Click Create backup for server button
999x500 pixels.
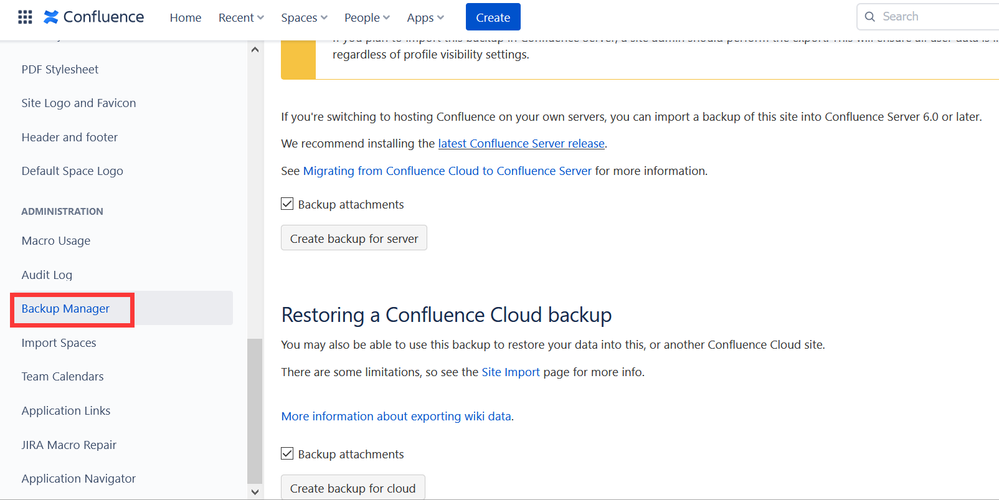[354, 239]
